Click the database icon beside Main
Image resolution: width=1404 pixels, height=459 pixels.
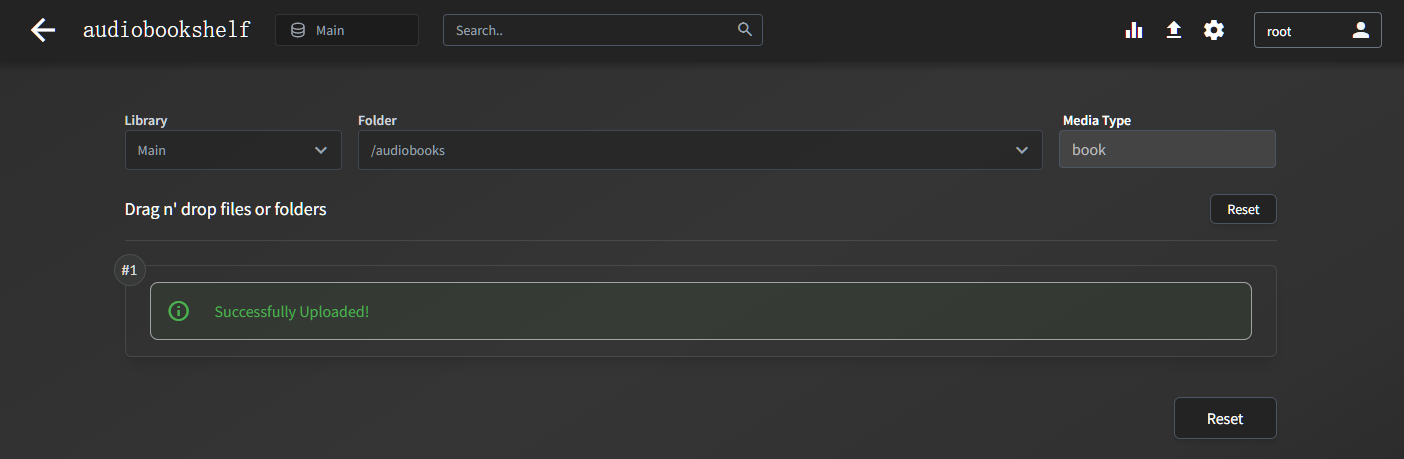(298, 30)
